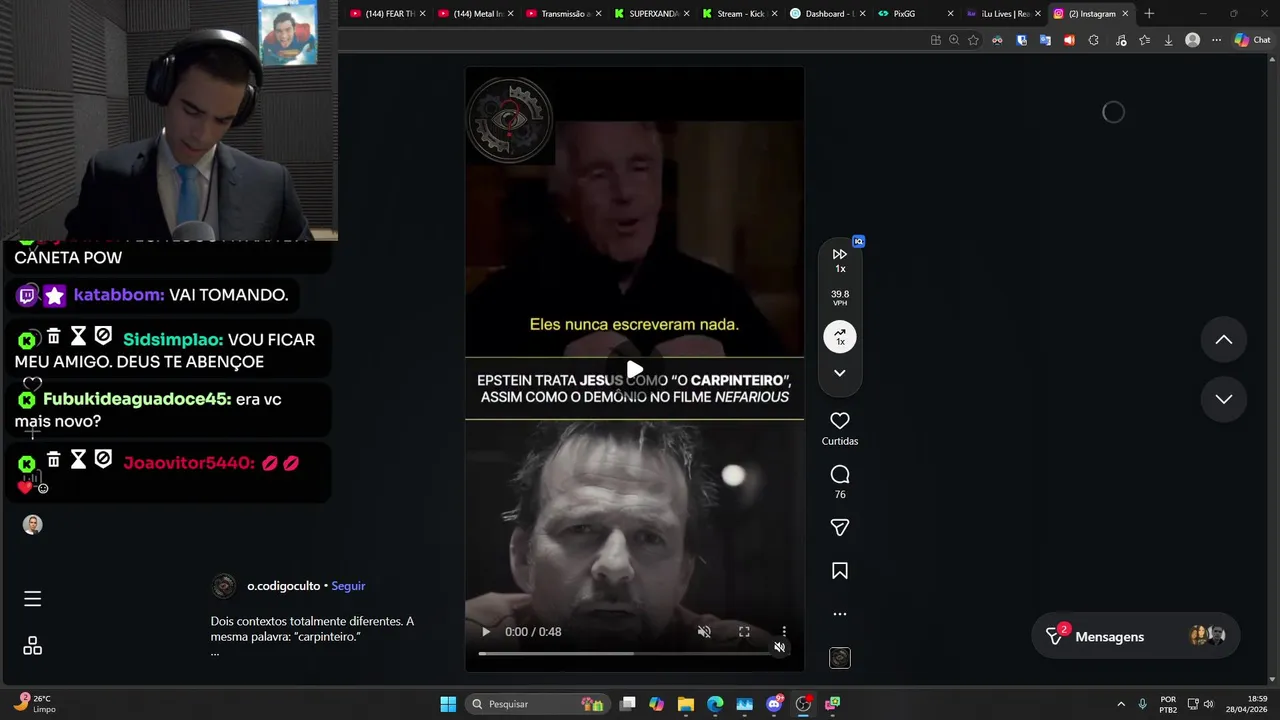The image size is (1280, 720).
Task: Go to the previous reel with up arrow
Action: (1223, 339)
